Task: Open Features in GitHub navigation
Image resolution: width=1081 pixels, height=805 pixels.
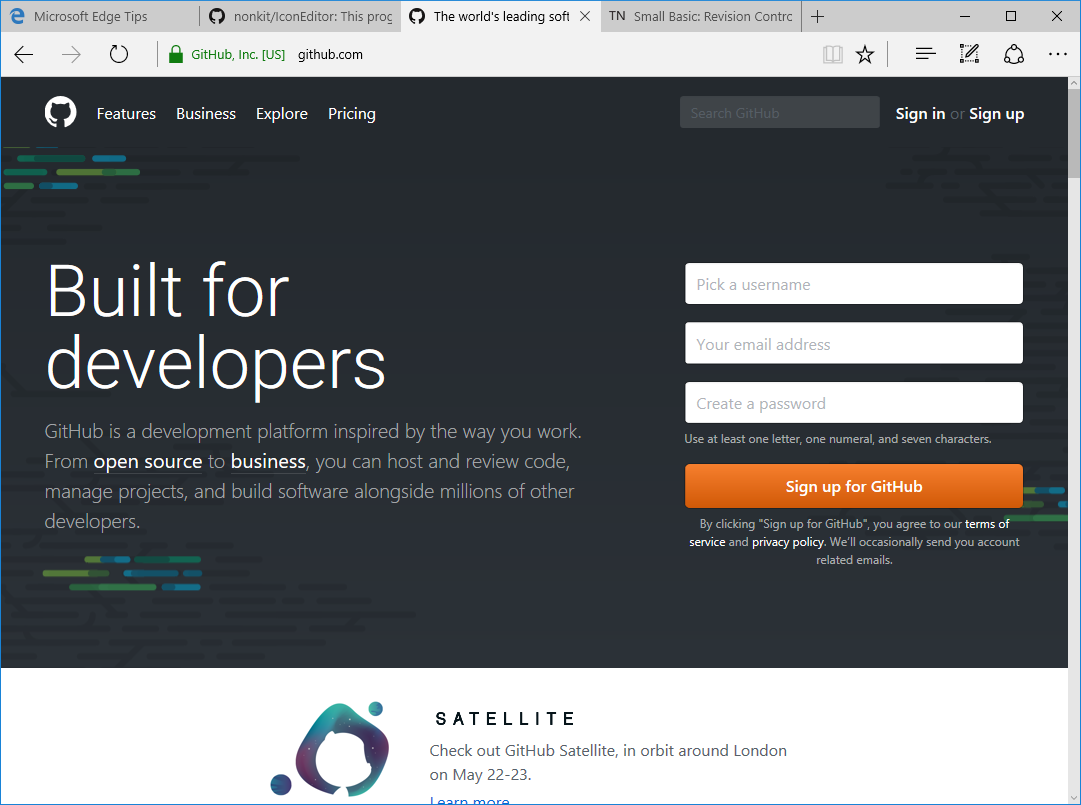Action: pos(126,114)
